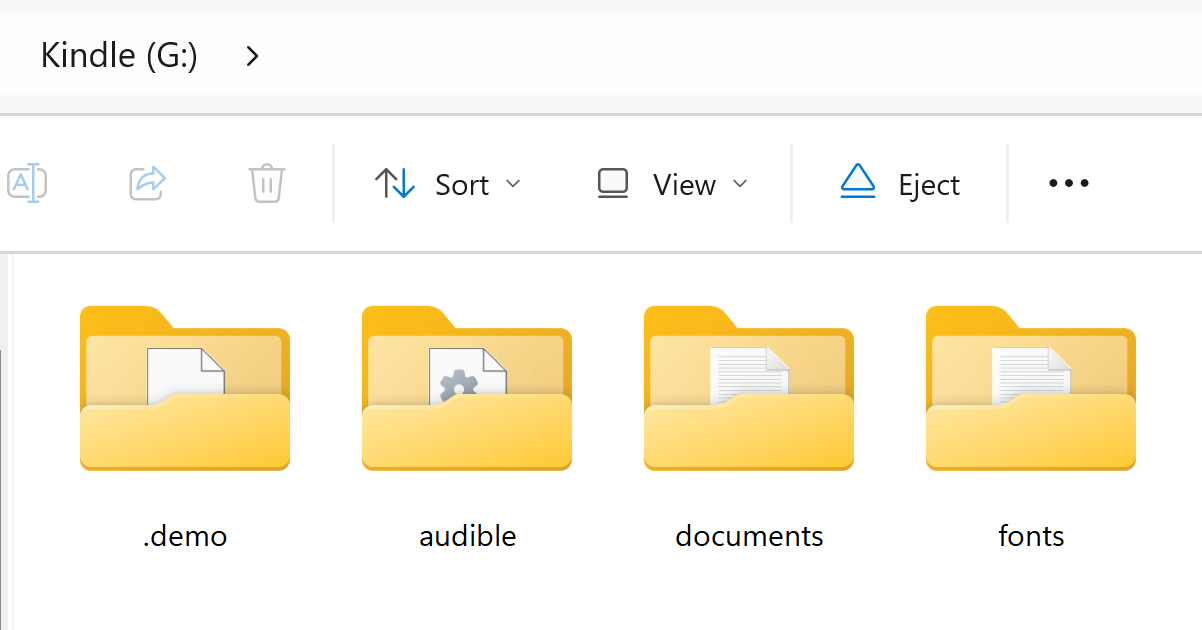The height and width of the screenshot is (630, 1202).
Task: Click the .demo folder name label
Action: point(185,536)
